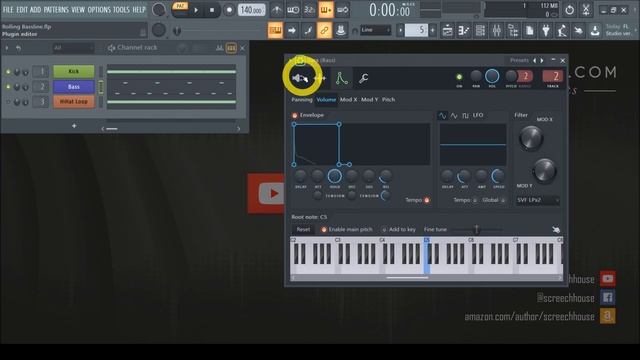This screenshot has height=360, width=640.
Task: Open the playlist view icon
Action: 447,30
